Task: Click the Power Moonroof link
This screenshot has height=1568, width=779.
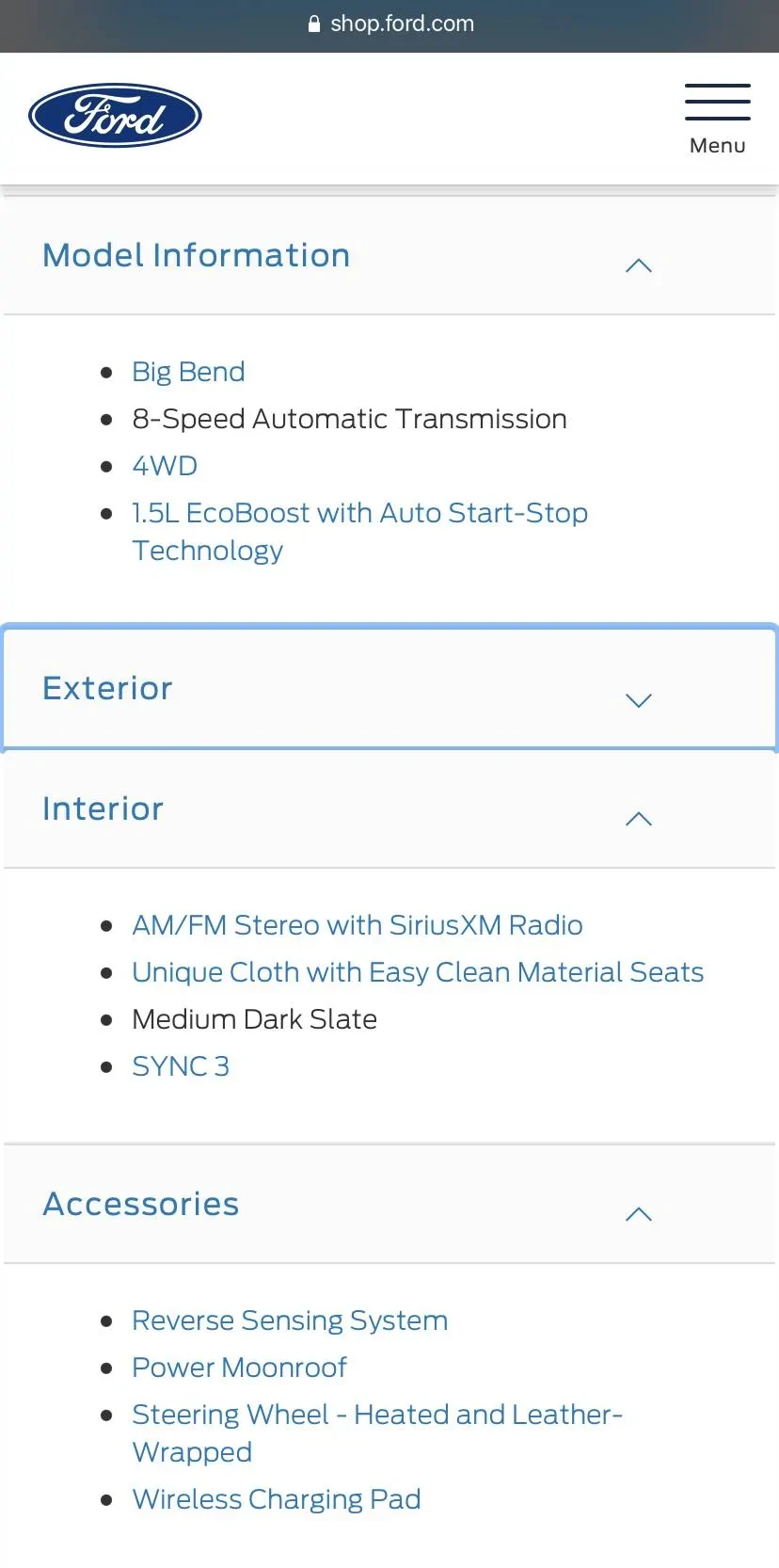Action: [239, 1368]
